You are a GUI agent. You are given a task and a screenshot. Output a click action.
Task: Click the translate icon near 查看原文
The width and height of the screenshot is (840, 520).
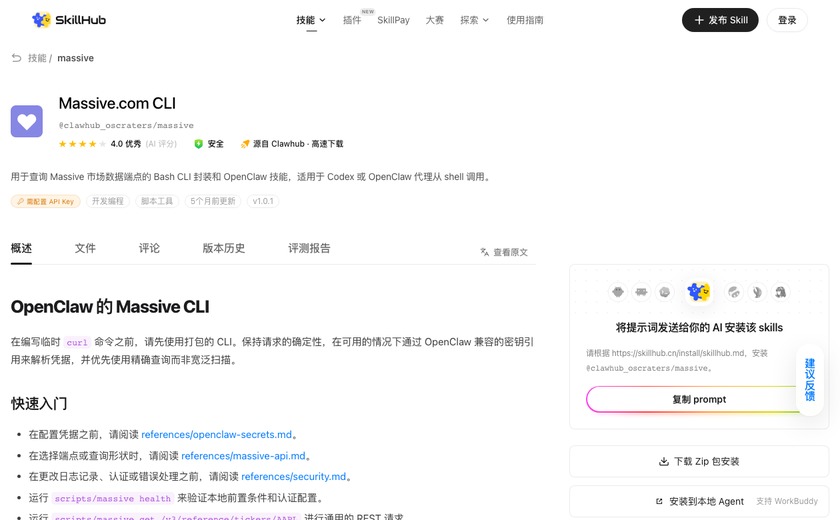(x=485, y=252)
